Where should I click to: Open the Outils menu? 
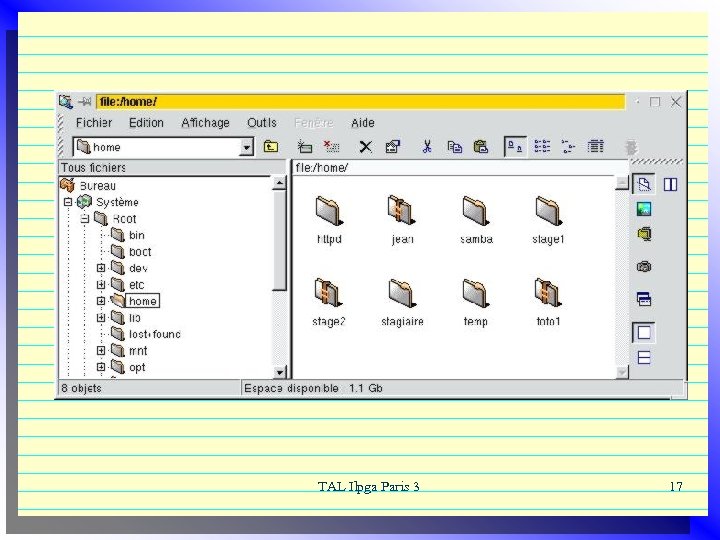tap(262, 123)
